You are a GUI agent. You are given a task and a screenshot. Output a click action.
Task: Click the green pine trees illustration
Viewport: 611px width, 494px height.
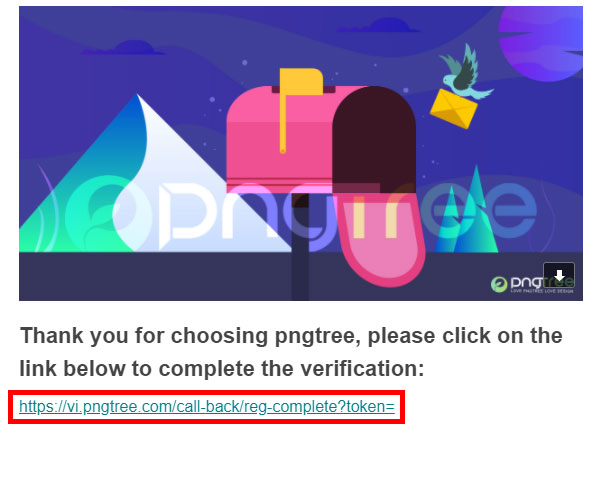coord(466,211)
